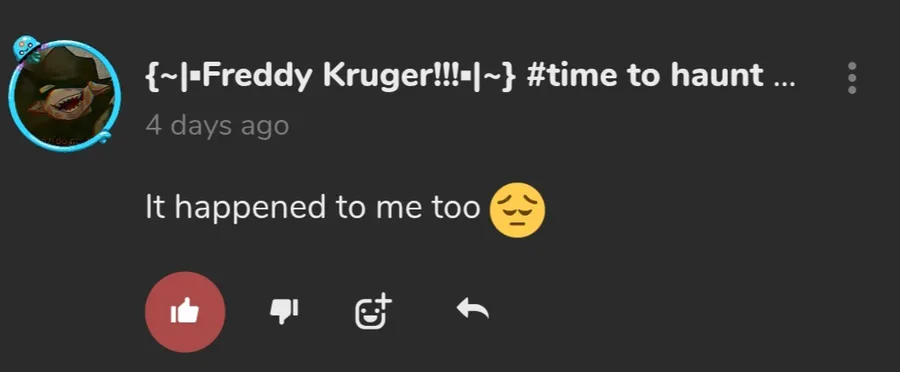The width and height of the screenshot is (900, 372).
Task: Like the comment with the red thumbs-up
Action: (x=185, y=312)
